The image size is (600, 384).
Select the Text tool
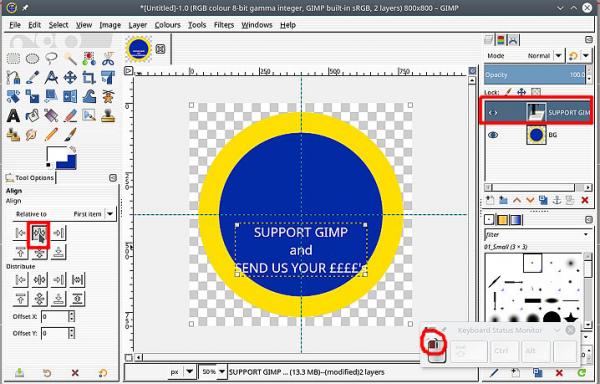point(13,116)
